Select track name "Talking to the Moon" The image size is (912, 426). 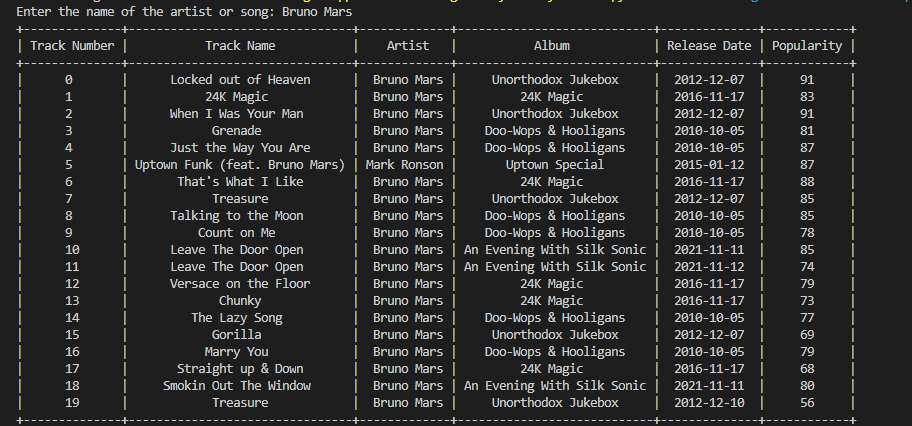click(x=237, y=215)
